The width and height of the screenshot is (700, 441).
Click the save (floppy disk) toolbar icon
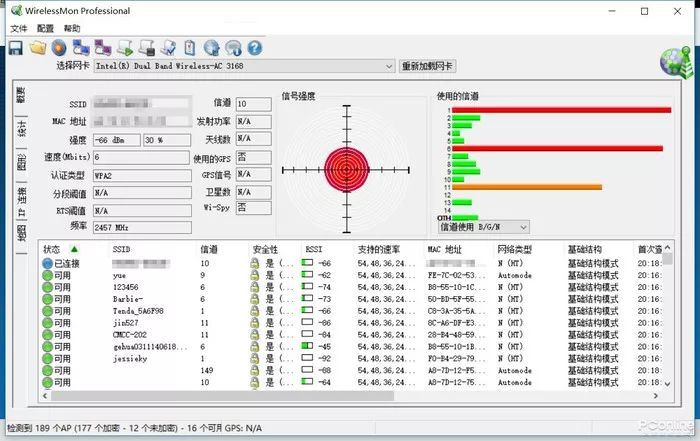(x=16, y=47)
